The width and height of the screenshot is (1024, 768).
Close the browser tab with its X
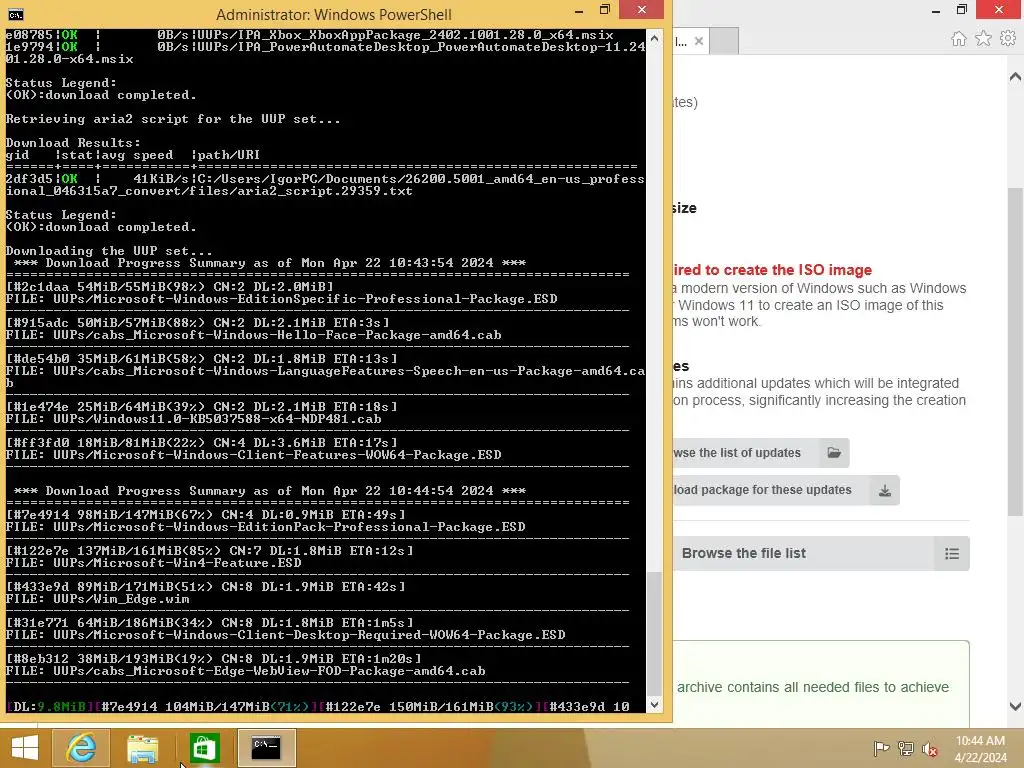click(699, 41)
